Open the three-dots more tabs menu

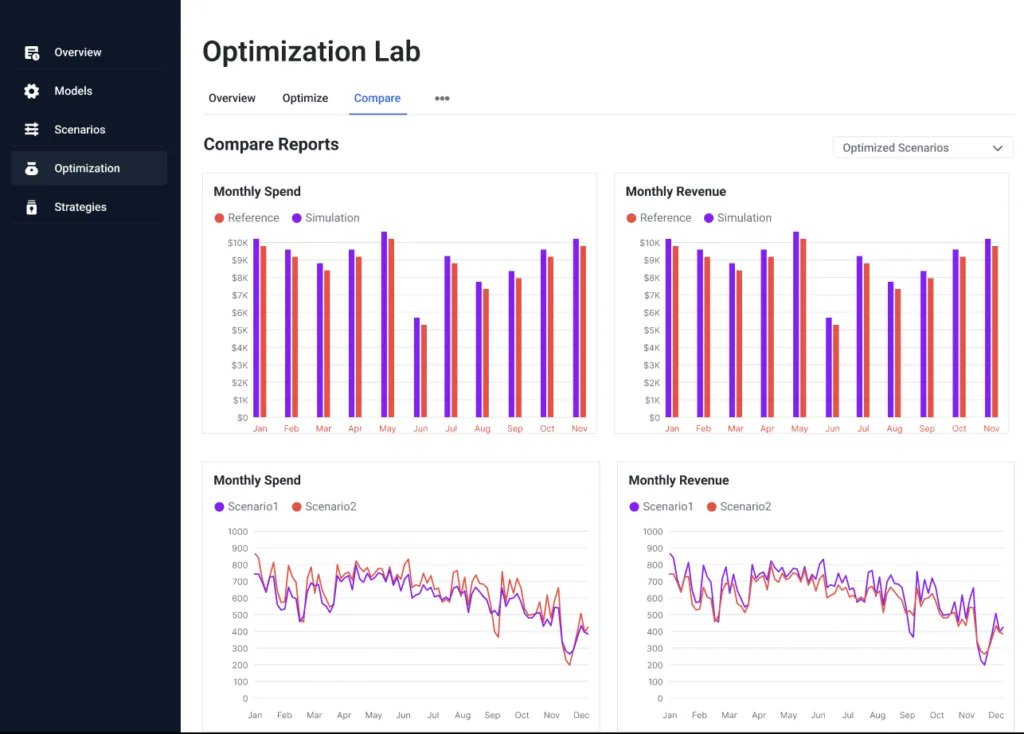(442, 99)
